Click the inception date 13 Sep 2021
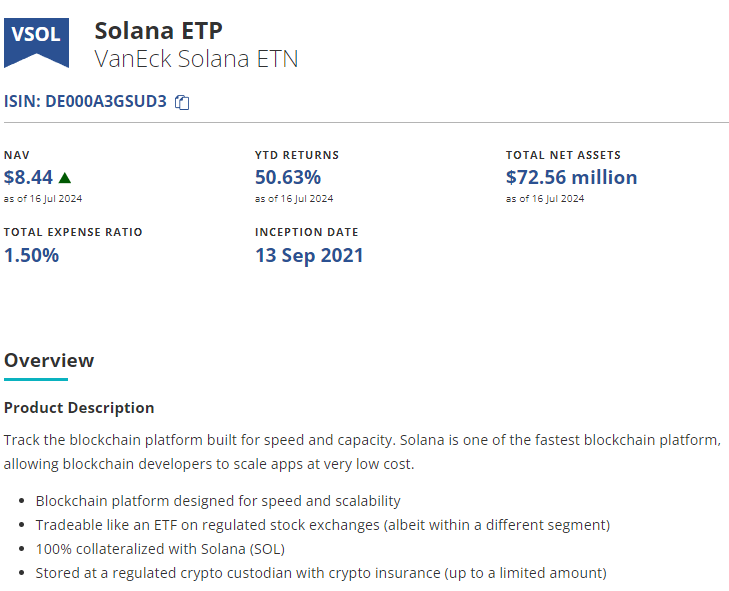The width and height of the screenshot is (729, 591). click(309, 255)
